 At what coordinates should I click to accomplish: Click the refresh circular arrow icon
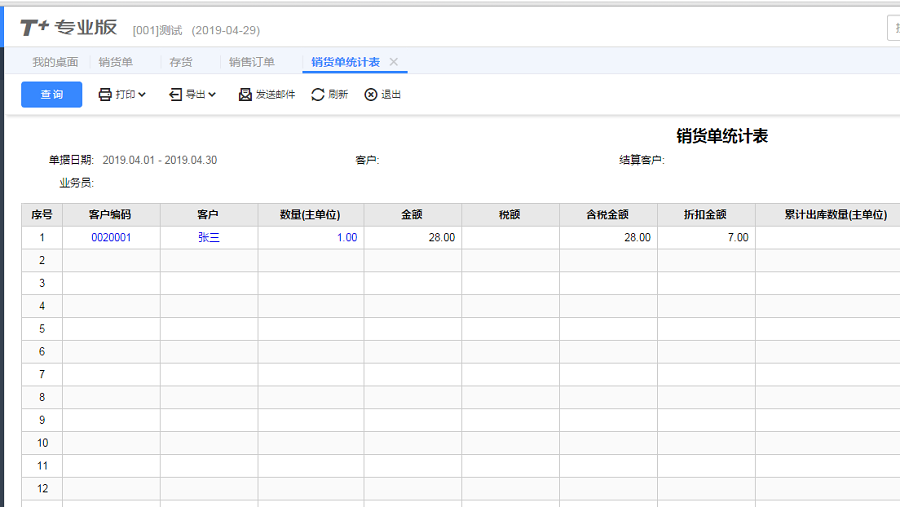pos(318,95)
